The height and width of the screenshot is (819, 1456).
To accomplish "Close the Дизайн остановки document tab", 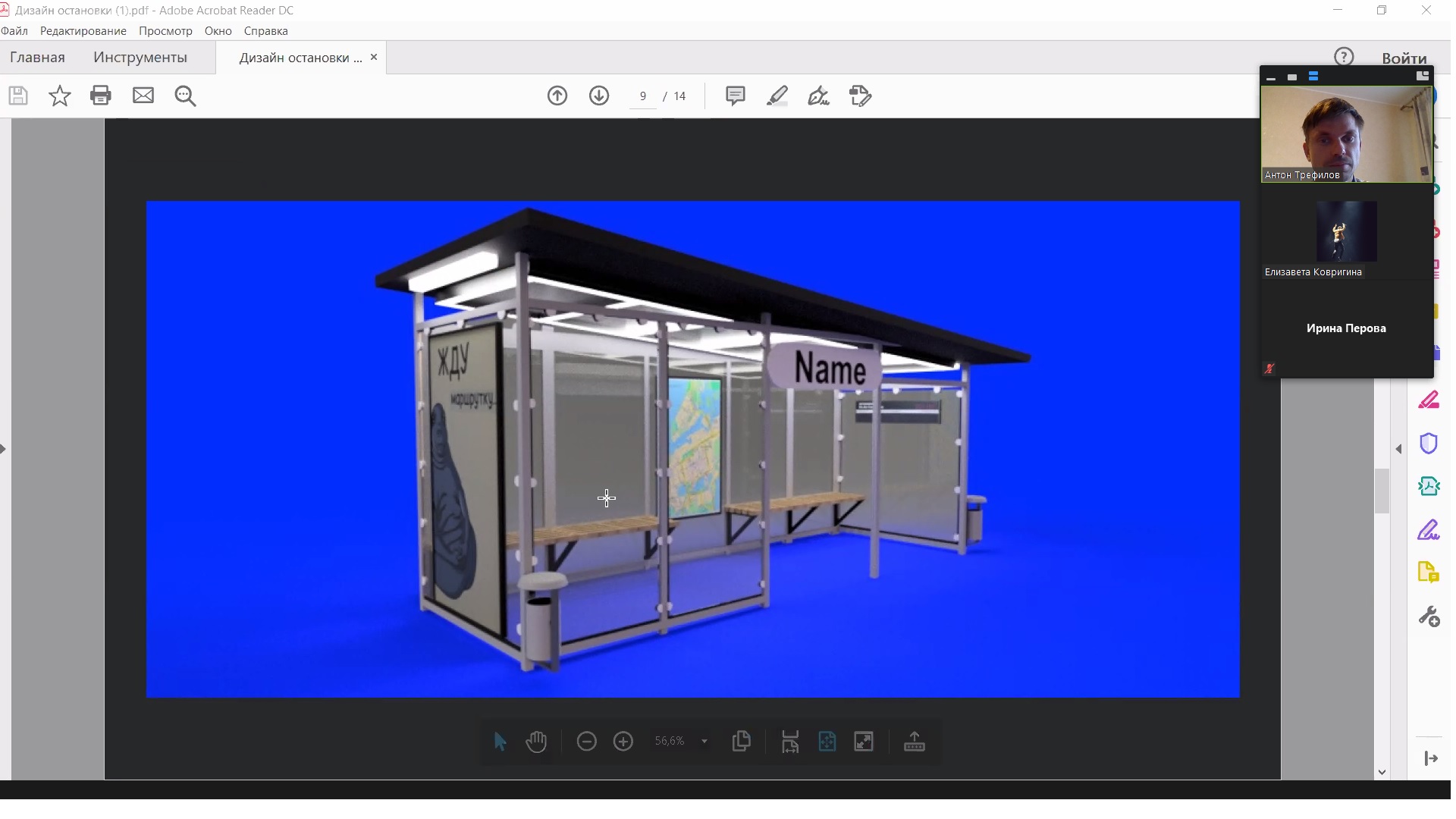I will coord(374,57).
